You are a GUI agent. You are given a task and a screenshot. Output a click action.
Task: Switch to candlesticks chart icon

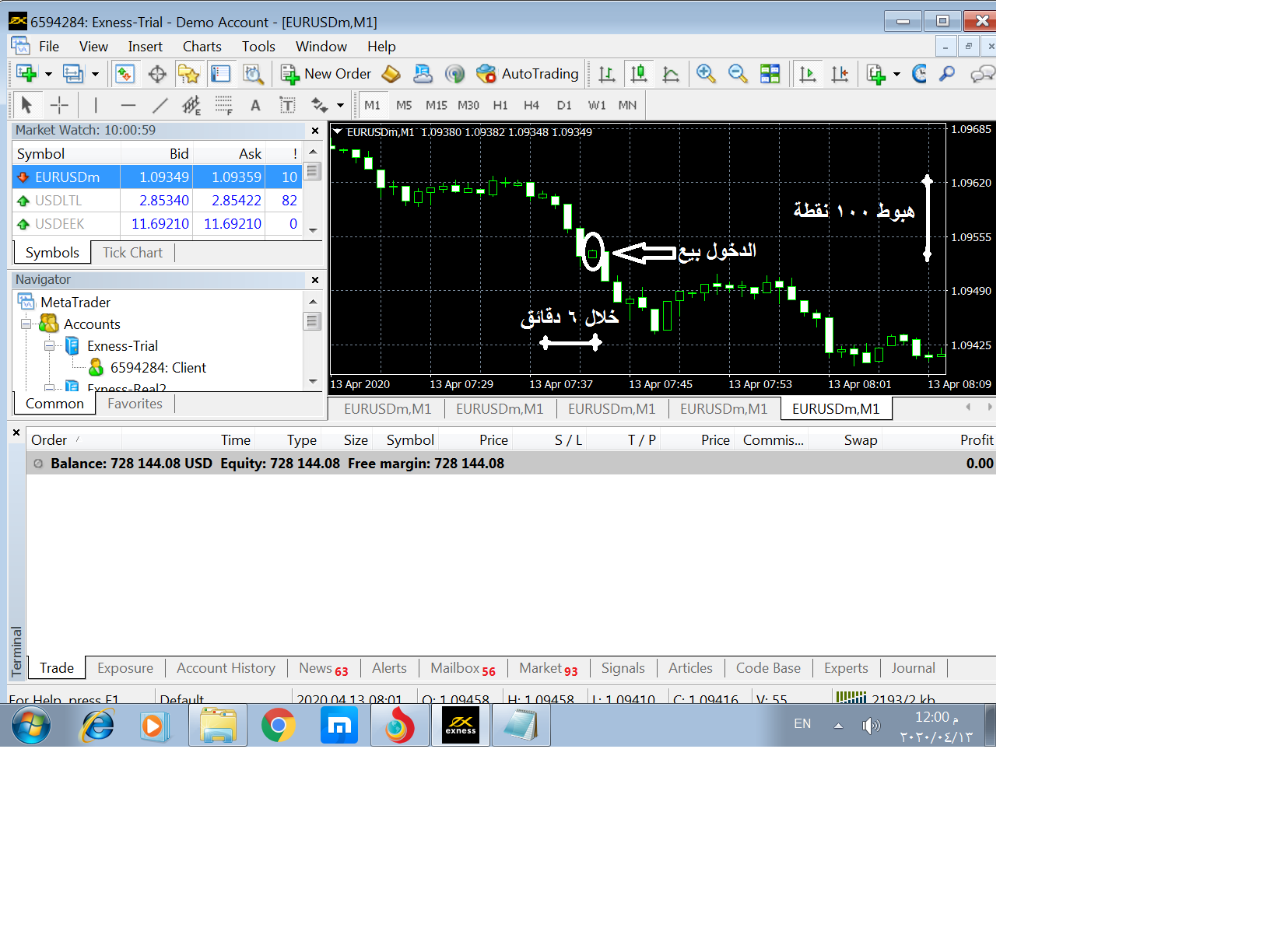[639, 74]
